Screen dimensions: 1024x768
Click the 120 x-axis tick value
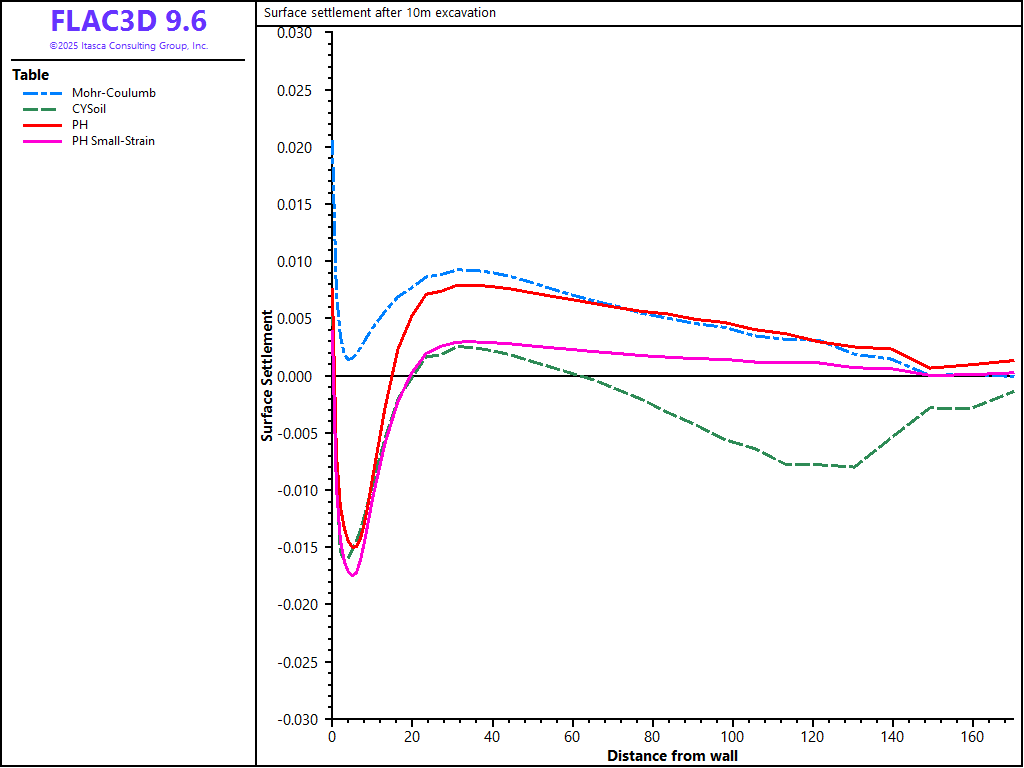812,737
